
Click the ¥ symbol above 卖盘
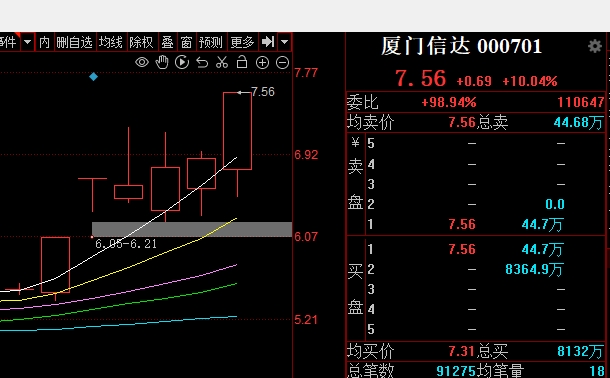pos(355,143)
